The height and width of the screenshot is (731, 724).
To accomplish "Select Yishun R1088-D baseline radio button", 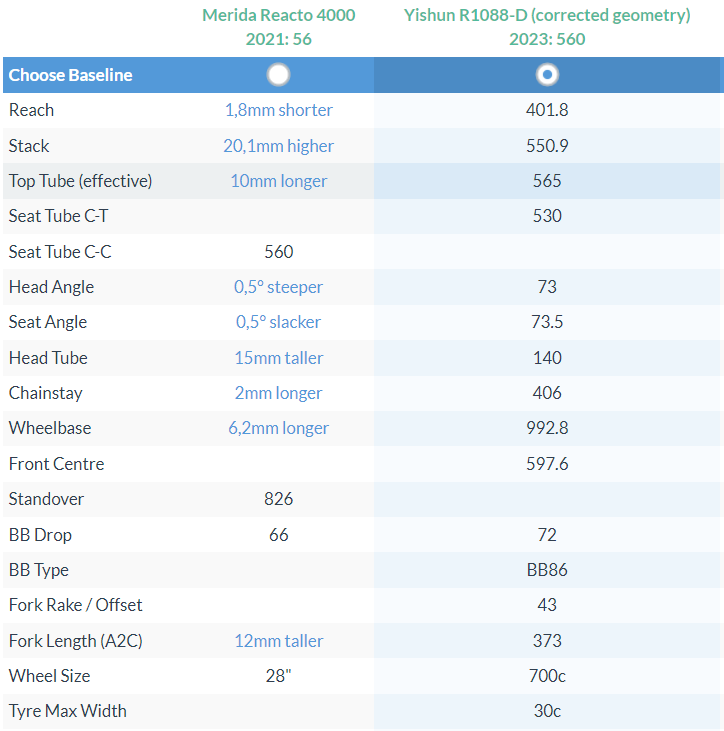I will [x=547, y=75].
